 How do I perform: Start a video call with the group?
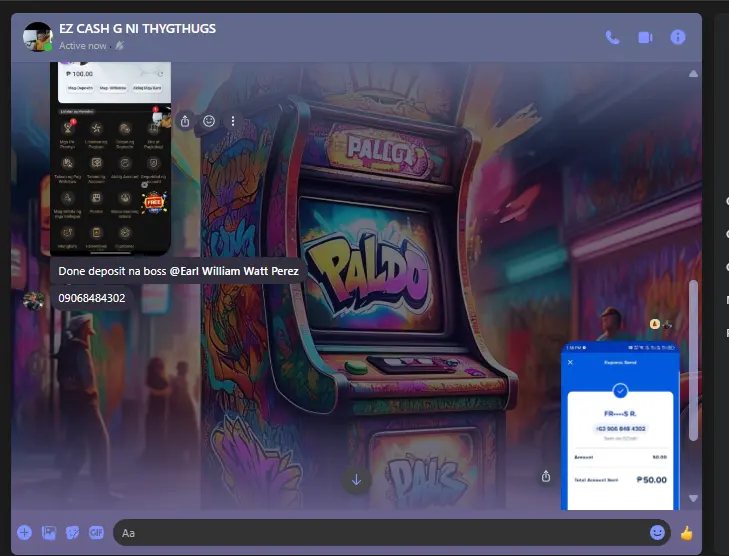tap(645, 37)
